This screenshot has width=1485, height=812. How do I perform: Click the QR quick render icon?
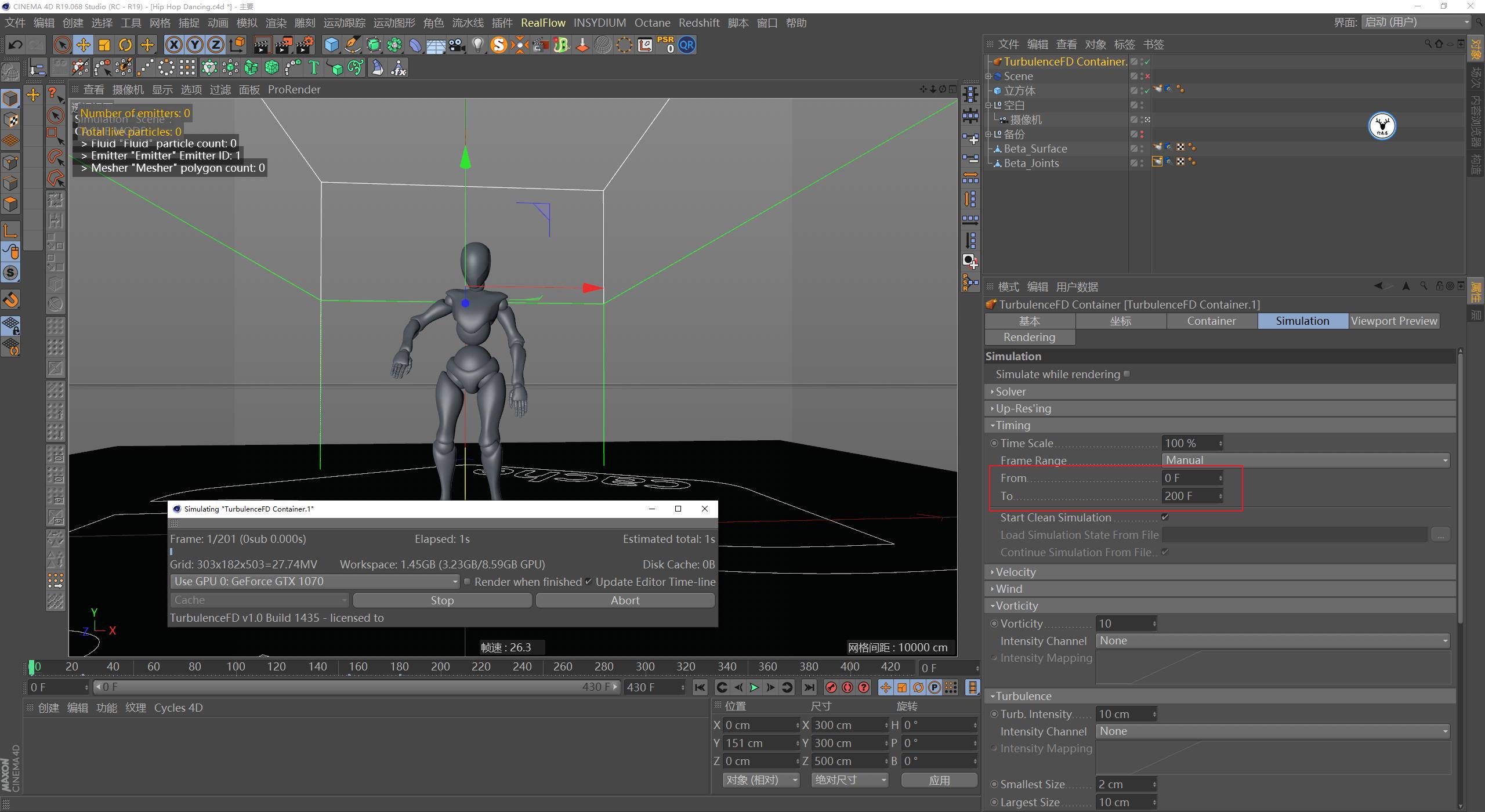click(686, 45)
